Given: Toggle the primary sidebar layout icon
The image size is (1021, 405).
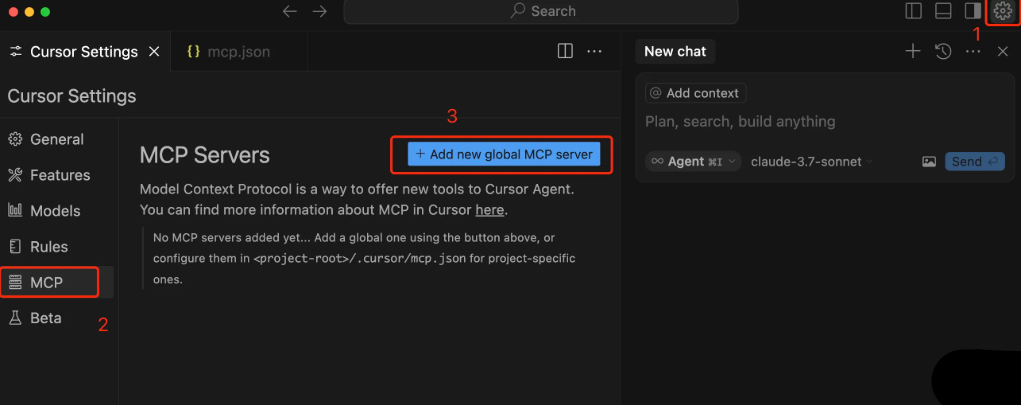Looking at the screenshot, I should [914, 11].
